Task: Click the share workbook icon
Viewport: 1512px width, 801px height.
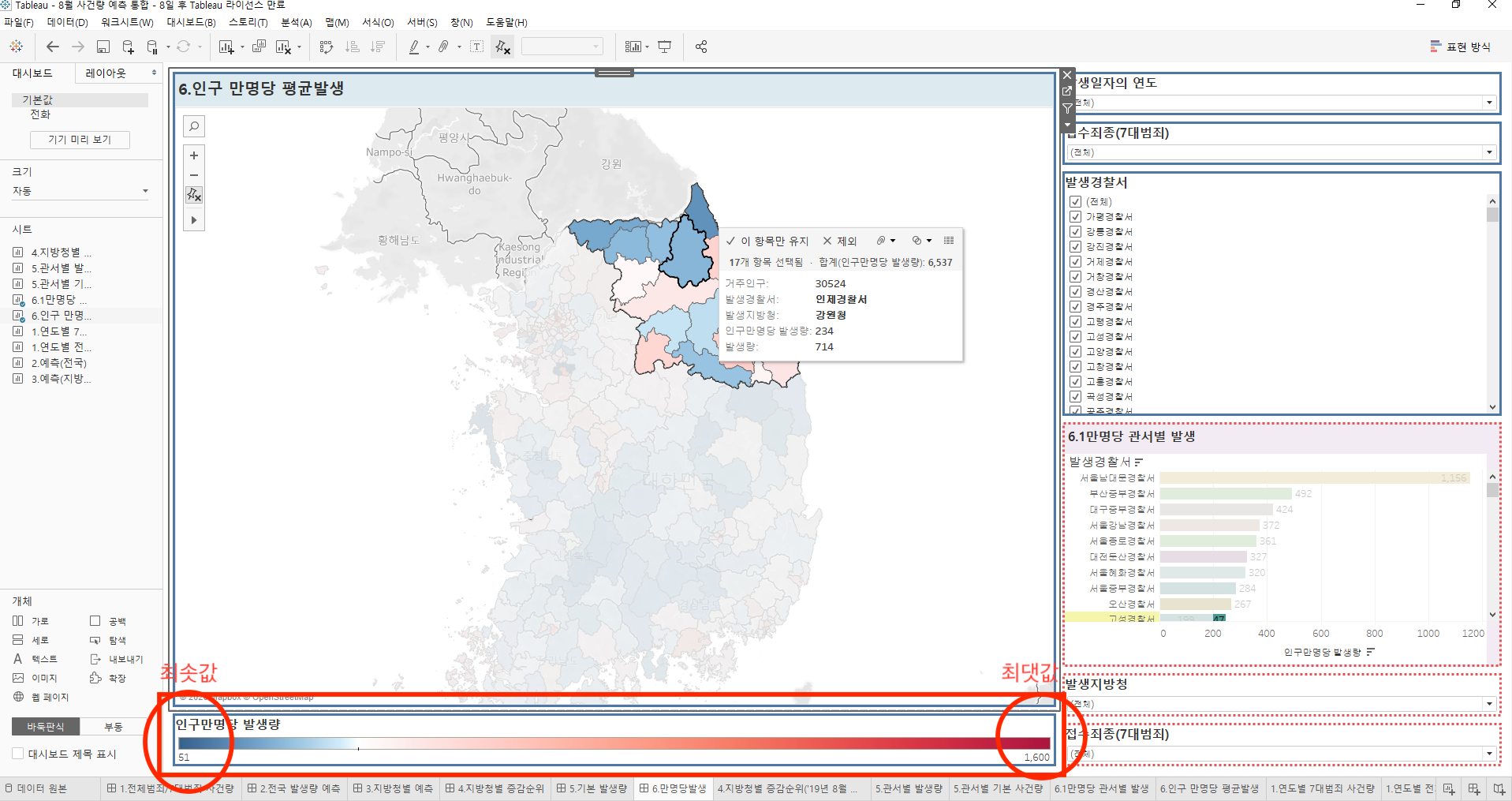Action: pos(701,47)
